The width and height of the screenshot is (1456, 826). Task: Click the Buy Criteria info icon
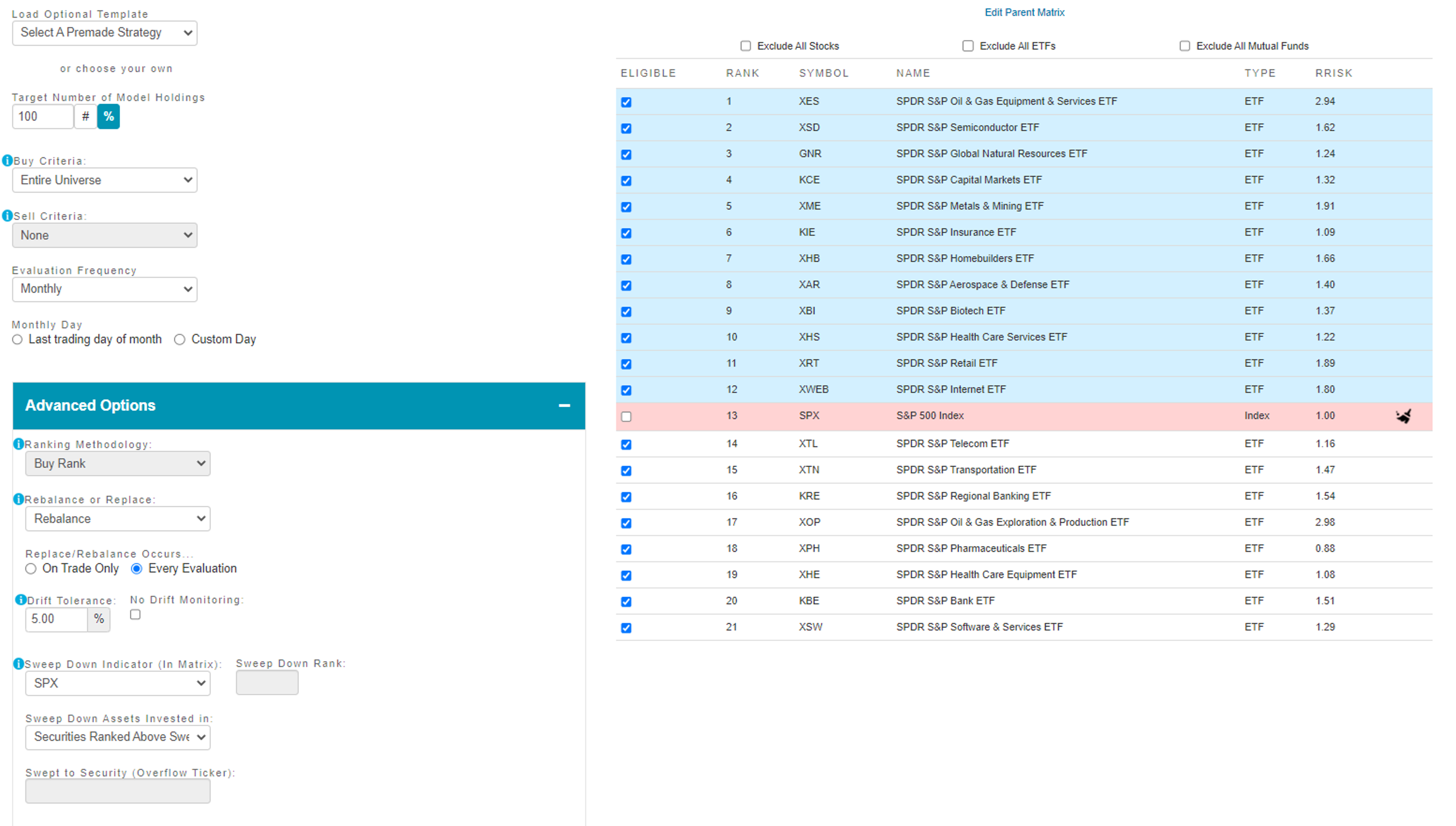[7, 160]
